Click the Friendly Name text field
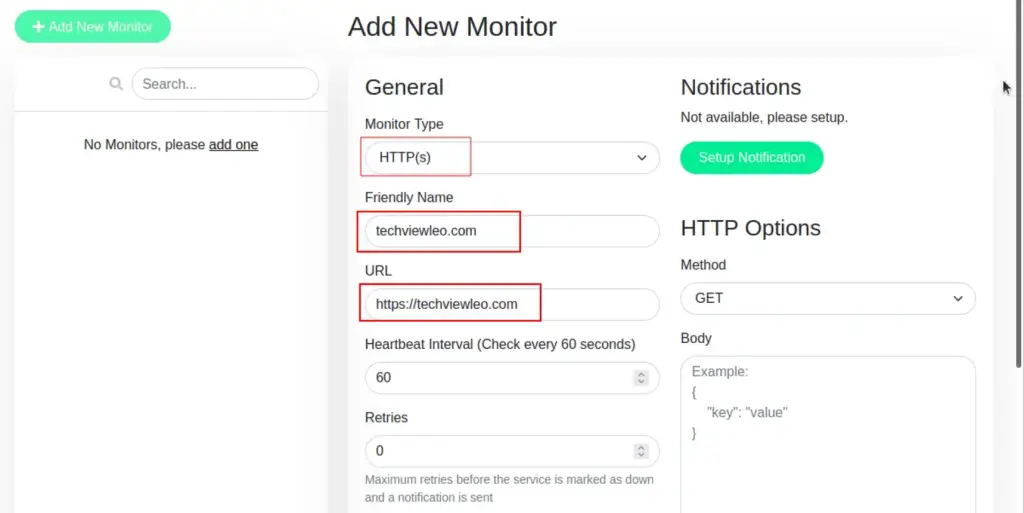1024x513 pixels. click(510, 231)
